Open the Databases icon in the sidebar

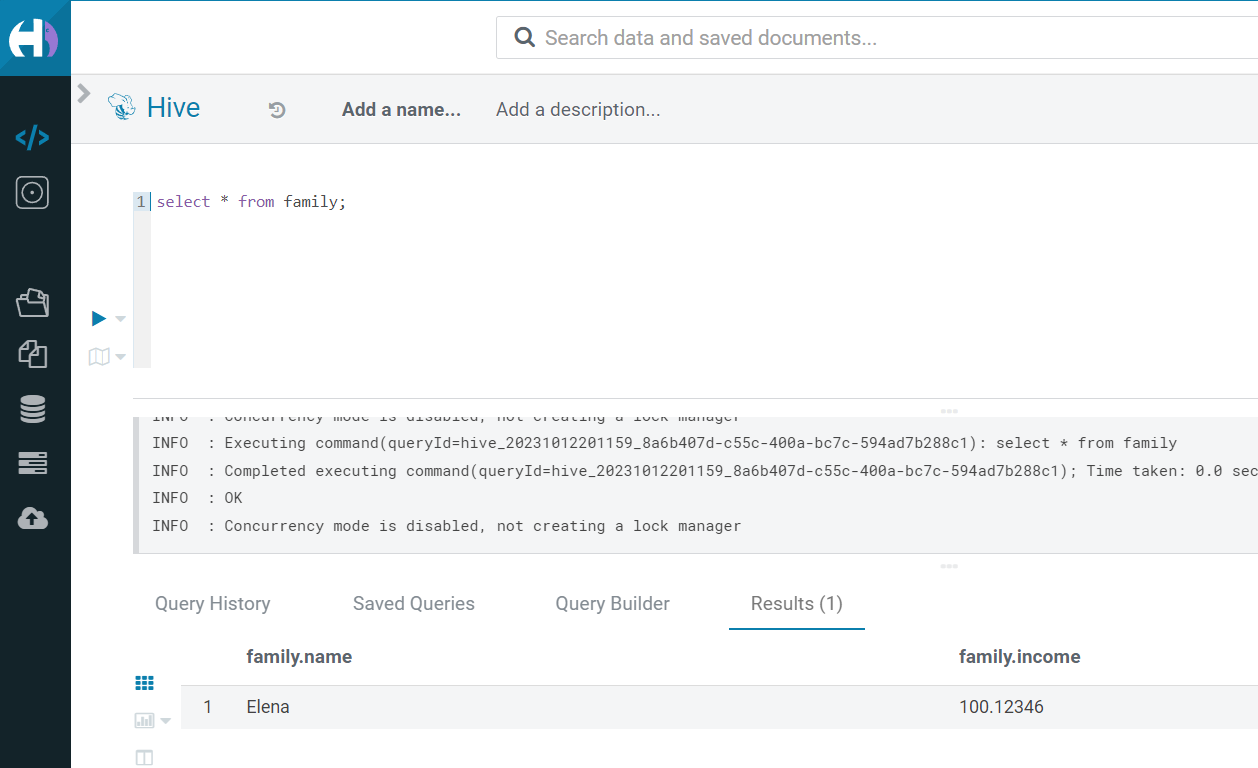32,408
